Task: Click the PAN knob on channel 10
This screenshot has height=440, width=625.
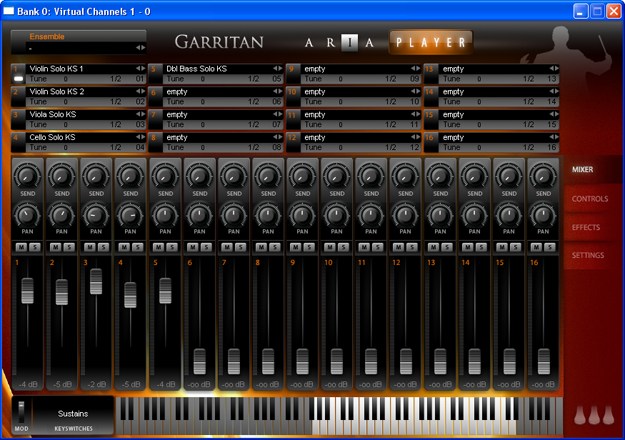Action: pos(336,215)
